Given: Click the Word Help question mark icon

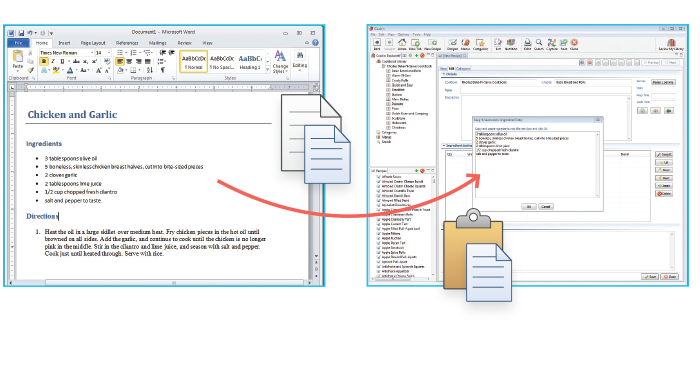Looking at the screenshot, I should pyautogui.click(x=315, y=43).
